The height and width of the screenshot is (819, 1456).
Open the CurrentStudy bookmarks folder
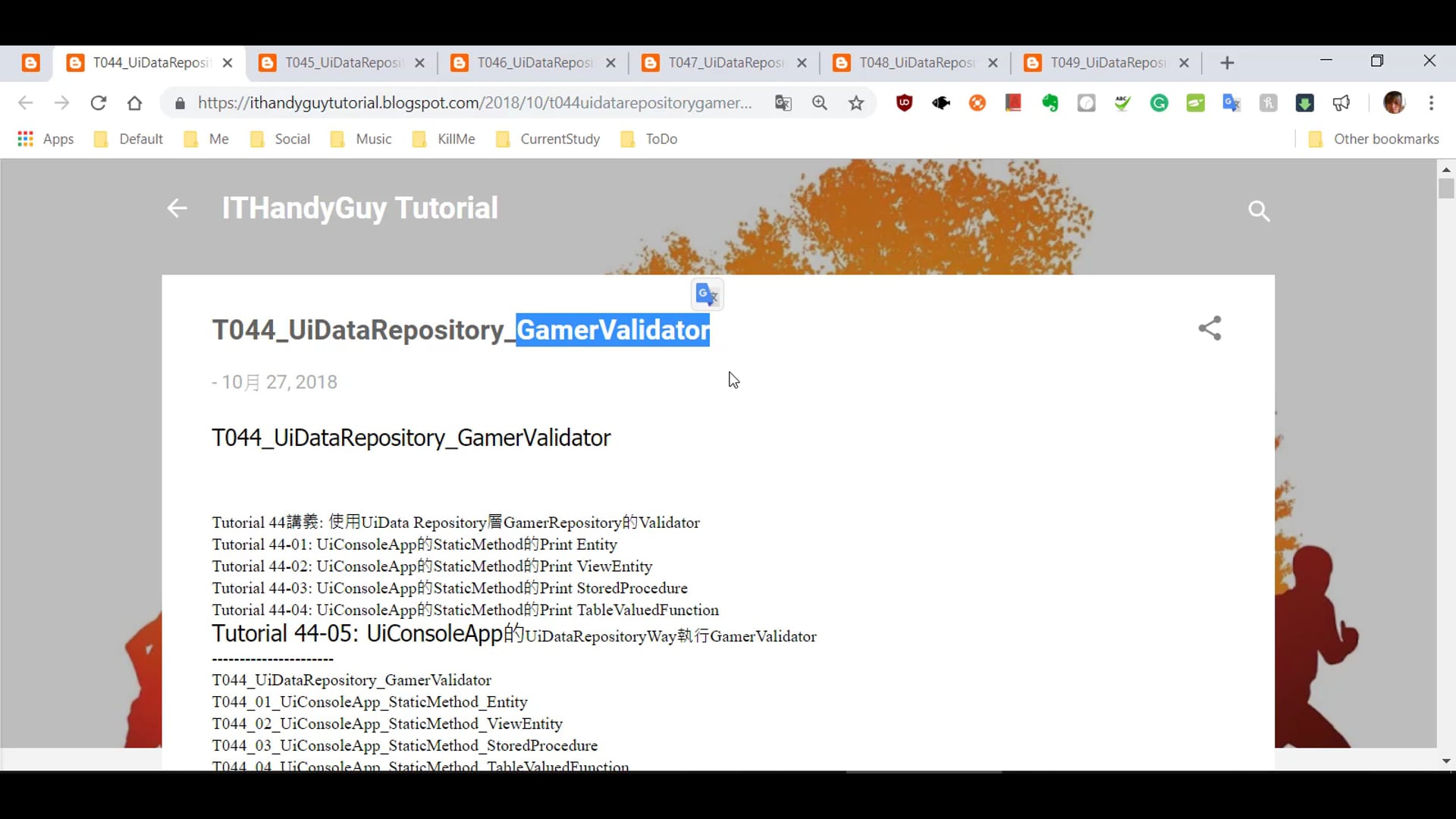pos(548,139)
